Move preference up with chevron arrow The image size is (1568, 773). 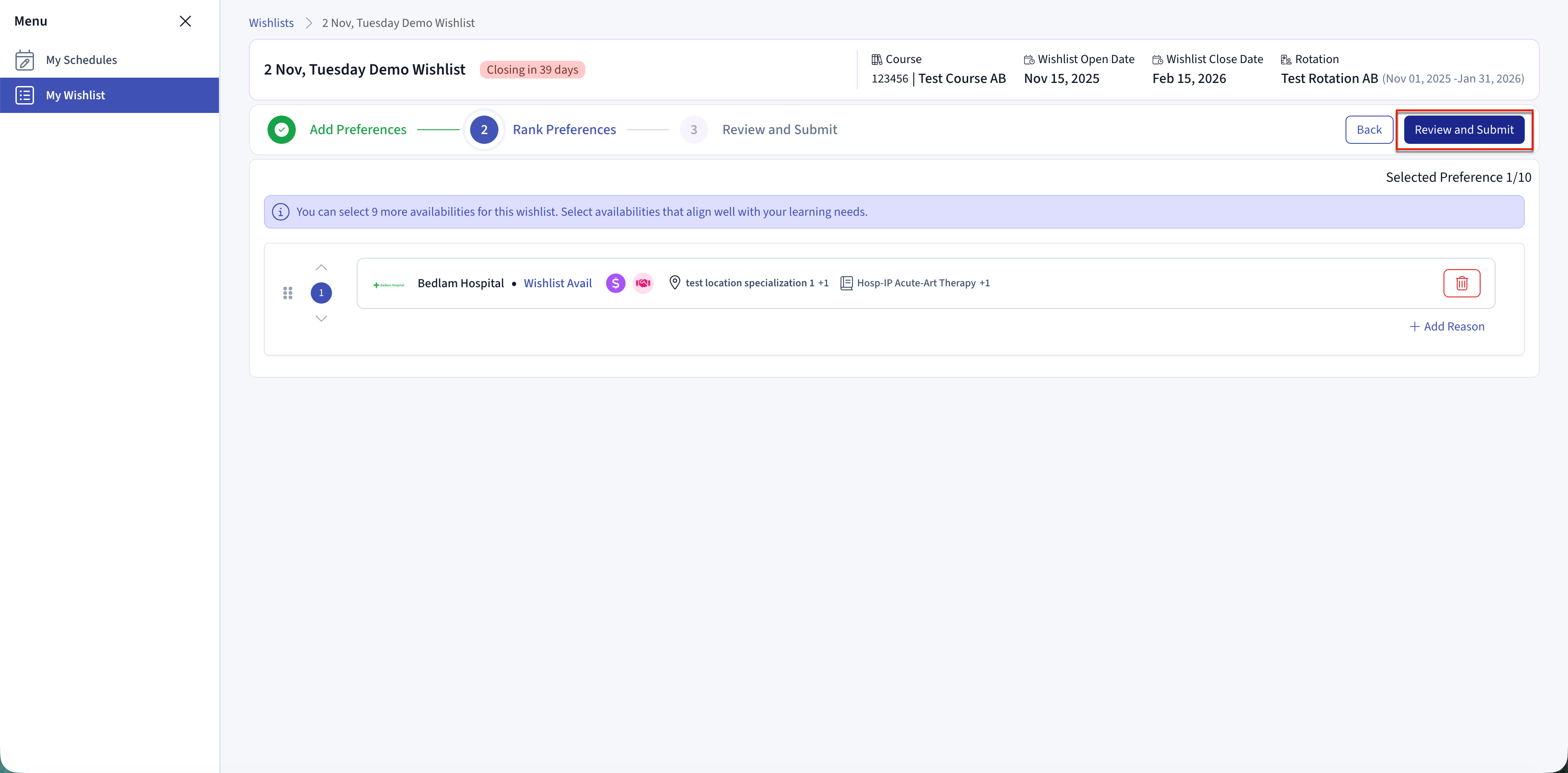(x=321, y=268)
